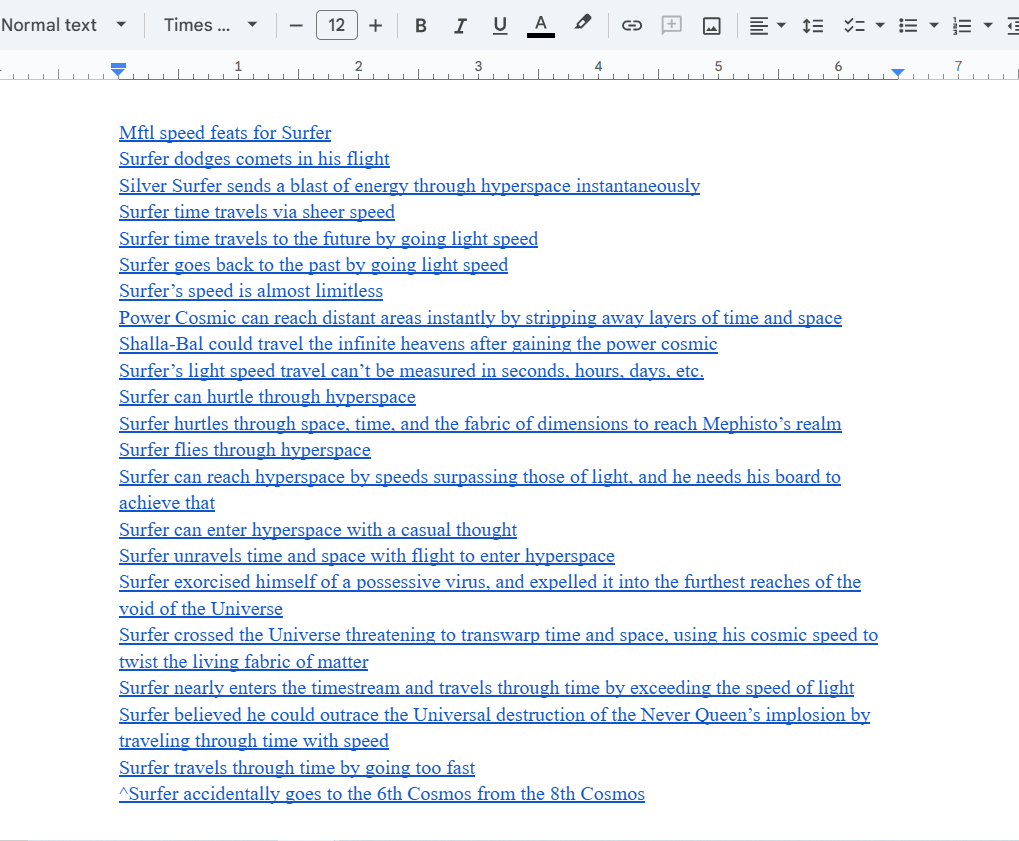Viewport: 1019px width, 841px height.
Task: Expand the bulleted list options arrow
Action: pos(934,25)
